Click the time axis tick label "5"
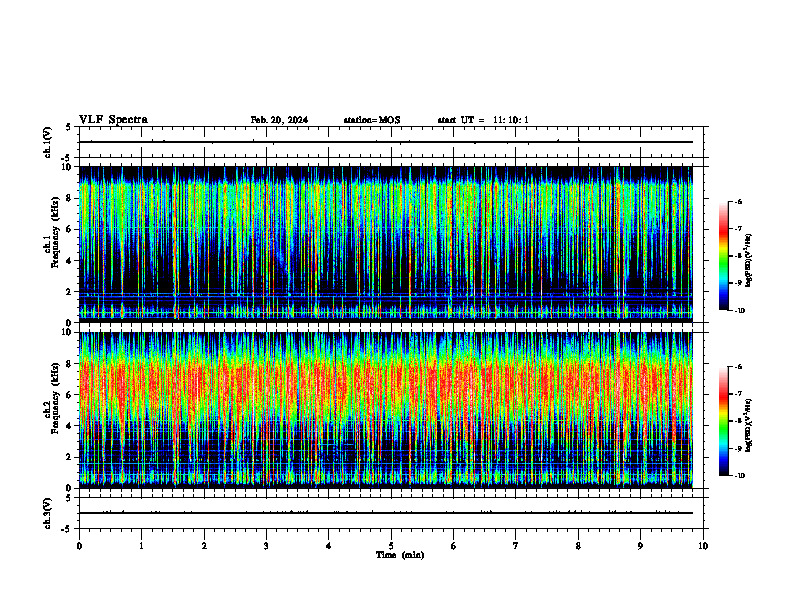This screenshot has width=792, height=612. click(391, 546)
